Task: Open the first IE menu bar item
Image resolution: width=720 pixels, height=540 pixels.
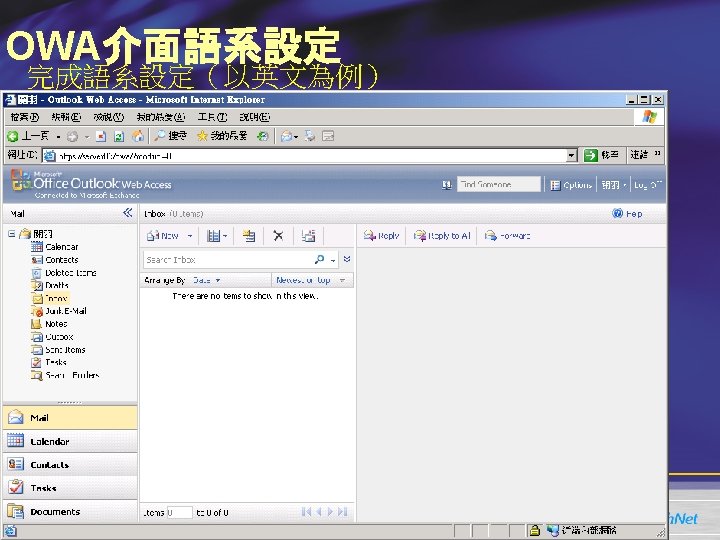Action: click(25, 117)
